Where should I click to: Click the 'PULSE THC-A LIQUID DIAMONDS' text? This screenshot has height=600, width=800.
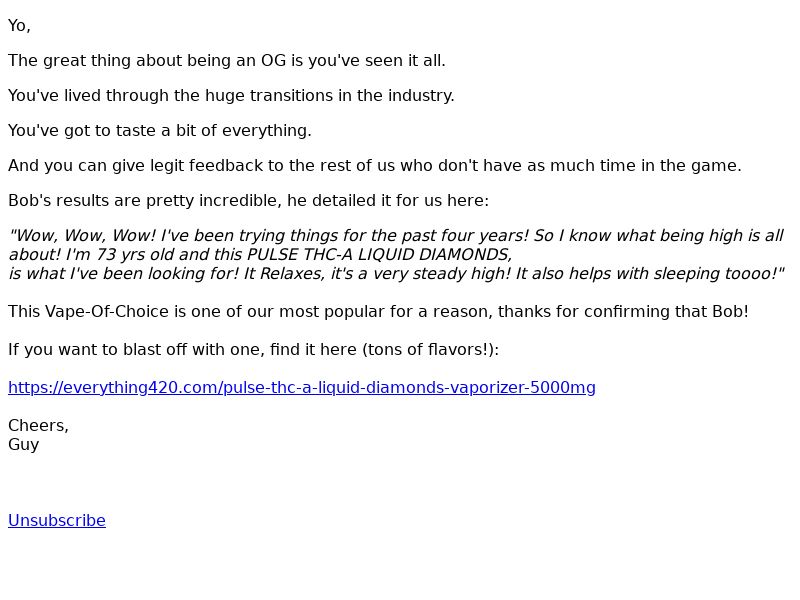[x=379, y=255]
